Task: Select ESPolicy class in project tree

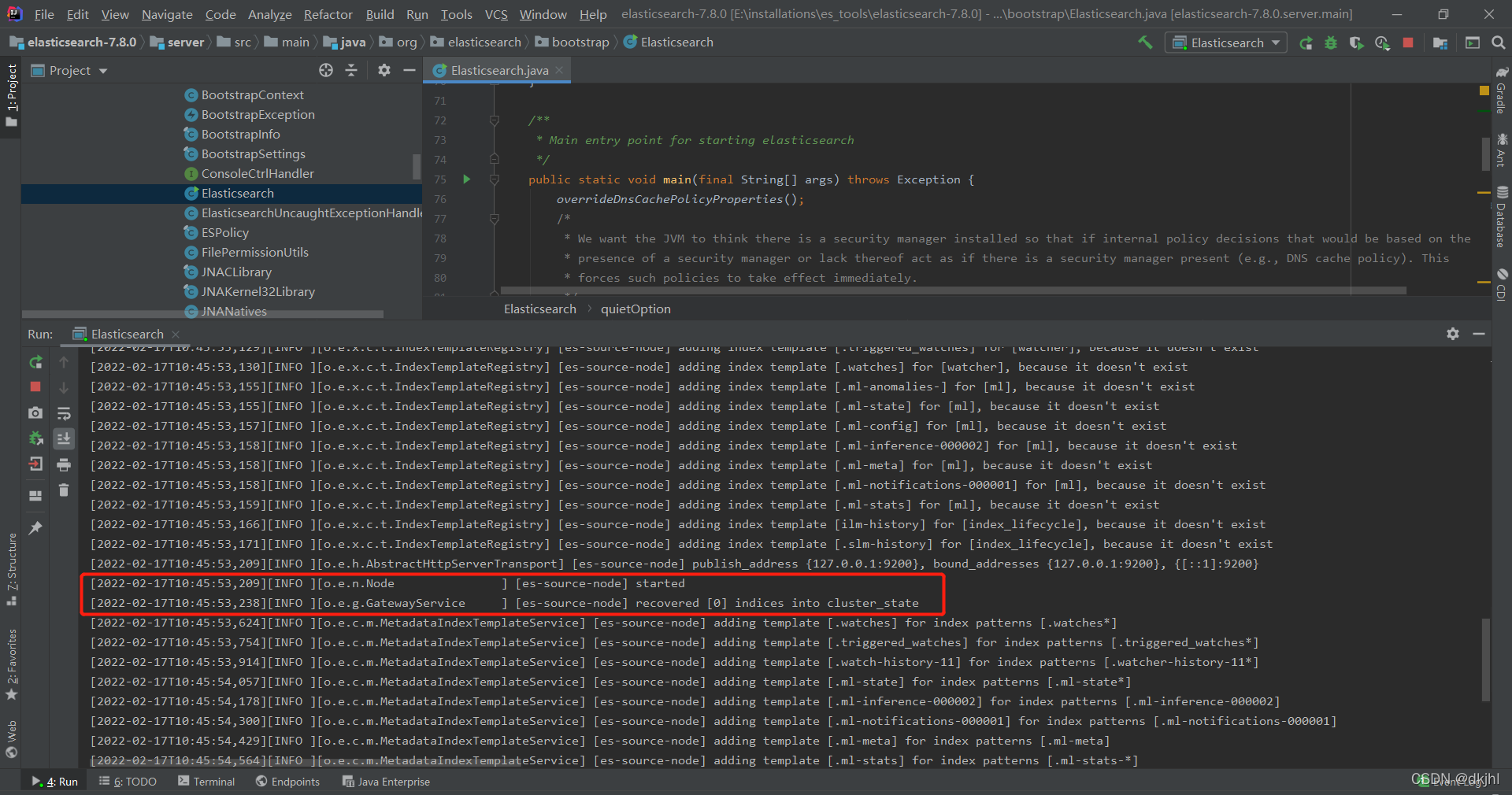Action: [225, 232]
